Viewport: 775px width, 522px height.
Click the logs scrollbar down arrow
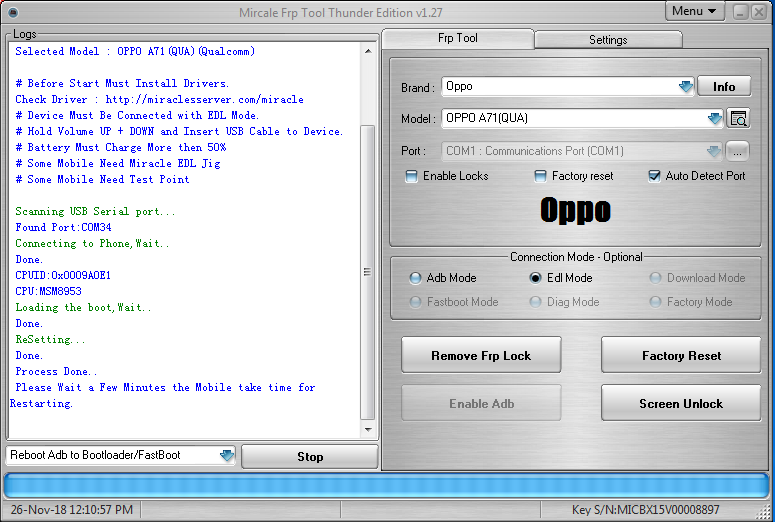pyautogui.click(x=368, y=430)
